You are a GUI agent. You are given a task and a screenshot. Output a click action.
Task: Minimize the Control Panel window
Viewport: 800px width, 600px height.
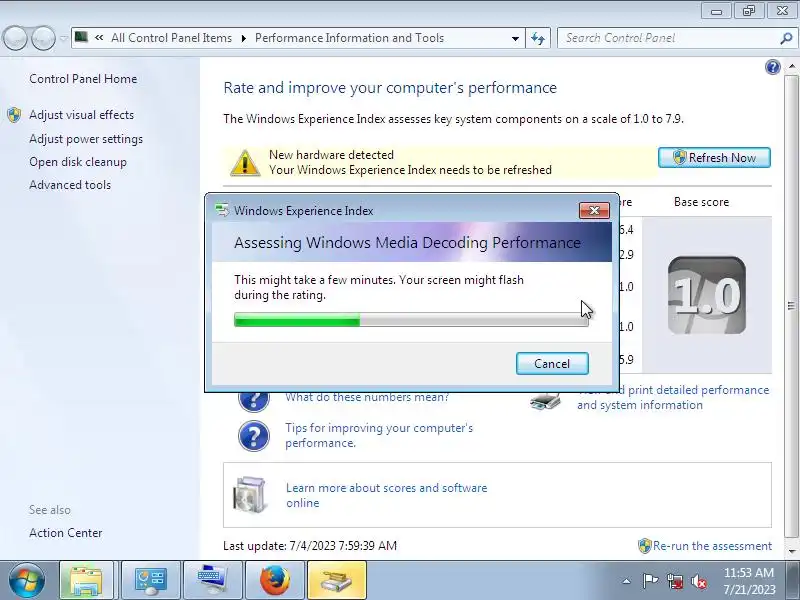[x=716, y=10]
